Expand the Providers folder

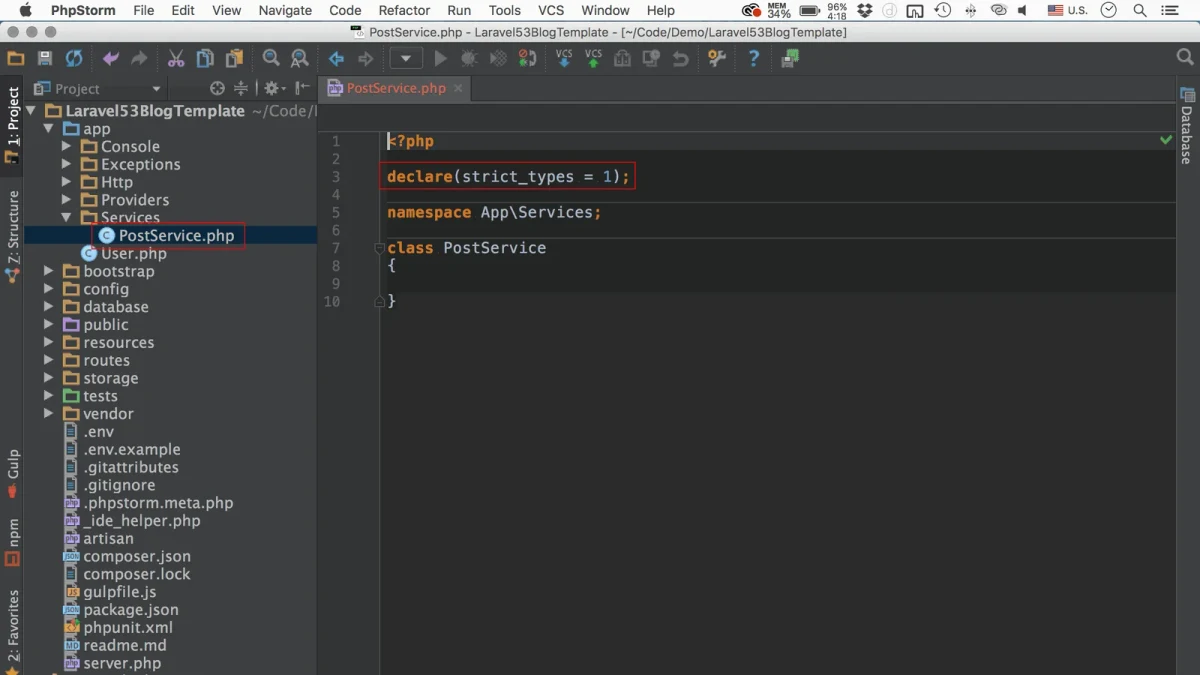click(67, 200)
